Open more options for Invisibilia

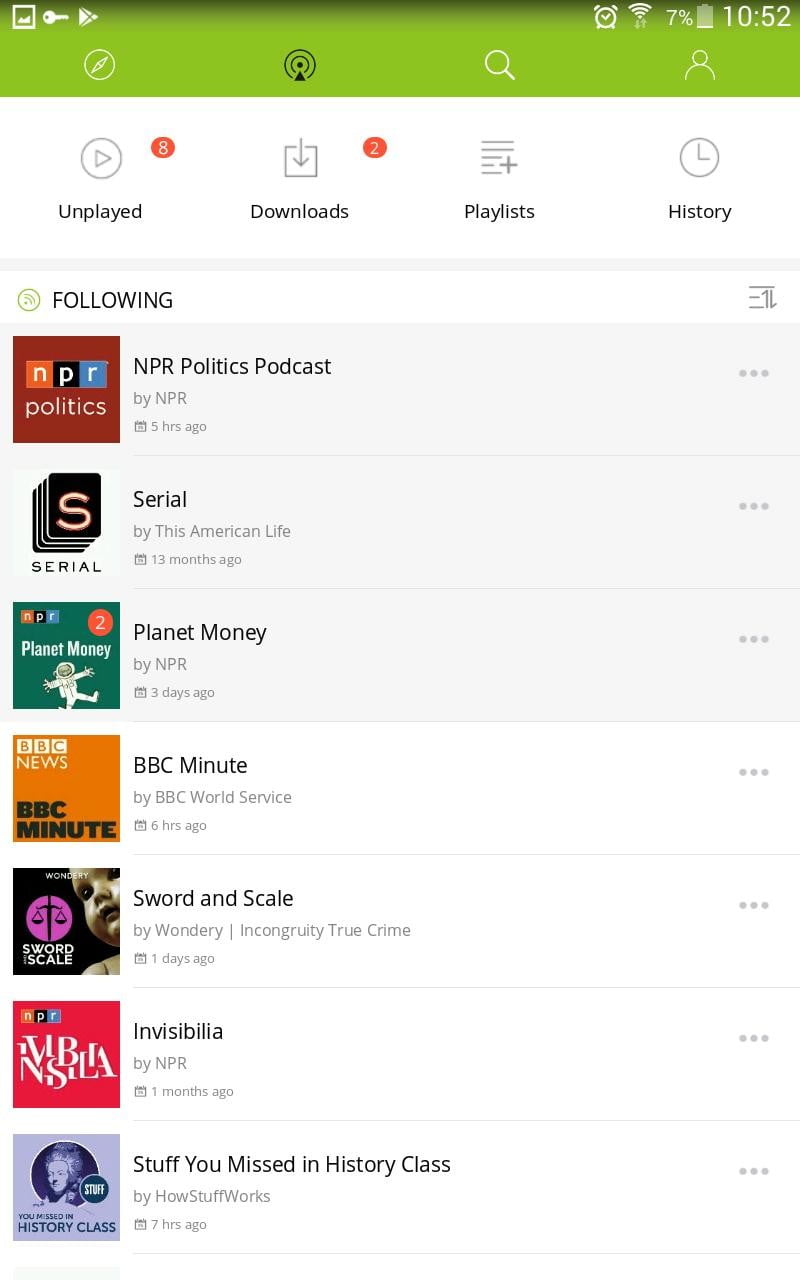pyautogui.click(x=753, y=1038)
